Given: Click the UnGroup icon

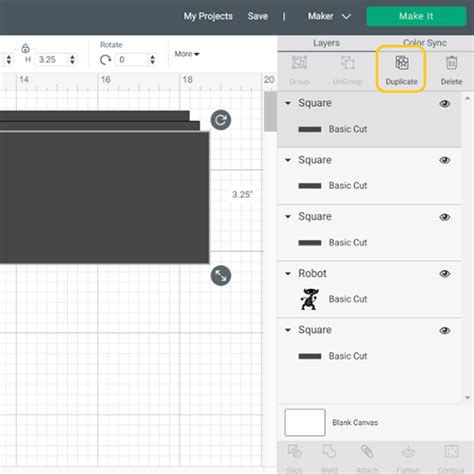Looking at the screenshot, I should click(x=347, y=63).
